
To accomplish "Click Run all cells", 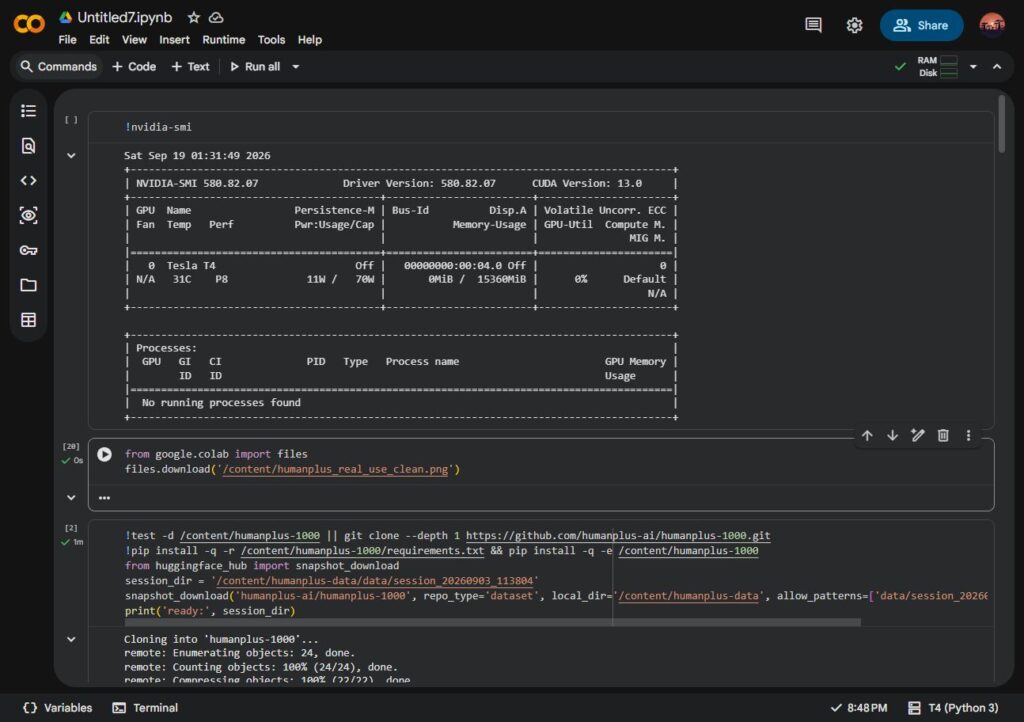I will tap(255, 67).
